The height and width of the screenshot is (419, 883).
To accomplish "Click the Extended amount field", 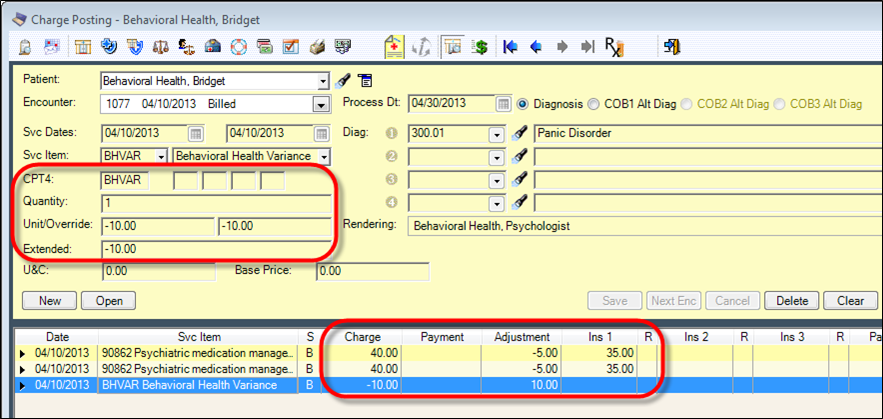I will click(x=216, y=248).
